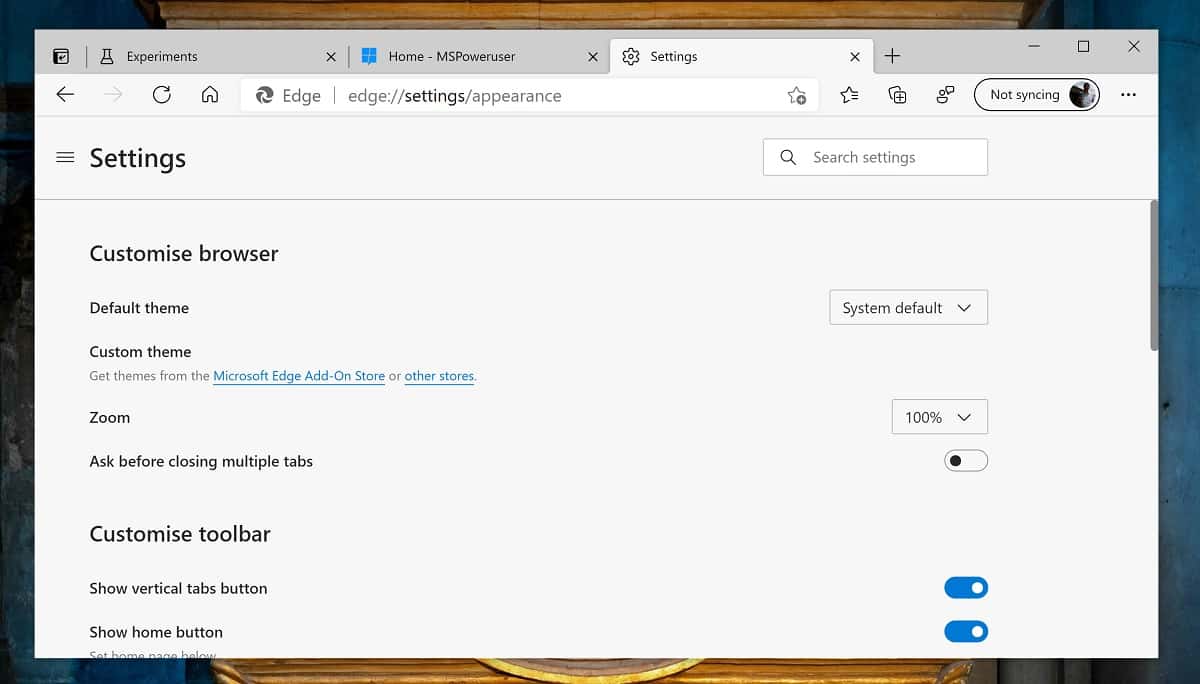Refresh the page with the reload icon
1200x684 pixels.
click(161, 95)
